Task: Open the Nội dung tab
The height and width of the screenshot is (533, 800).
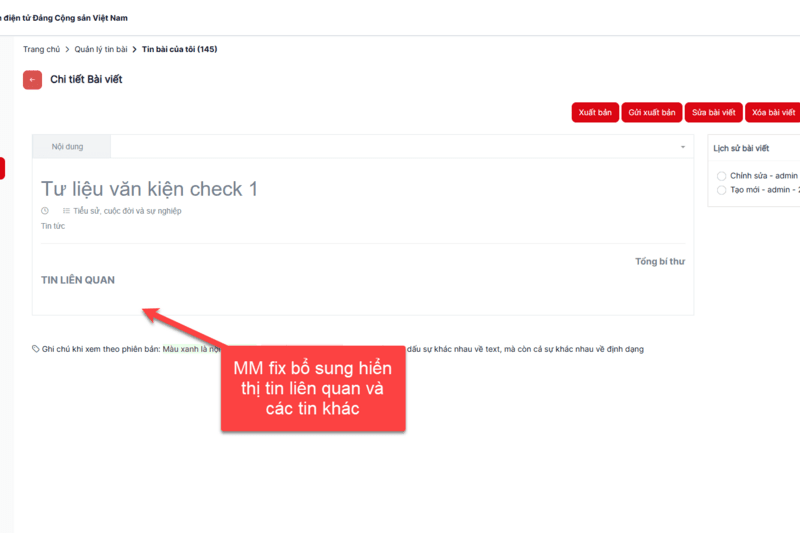Action: tap(68, 147)
